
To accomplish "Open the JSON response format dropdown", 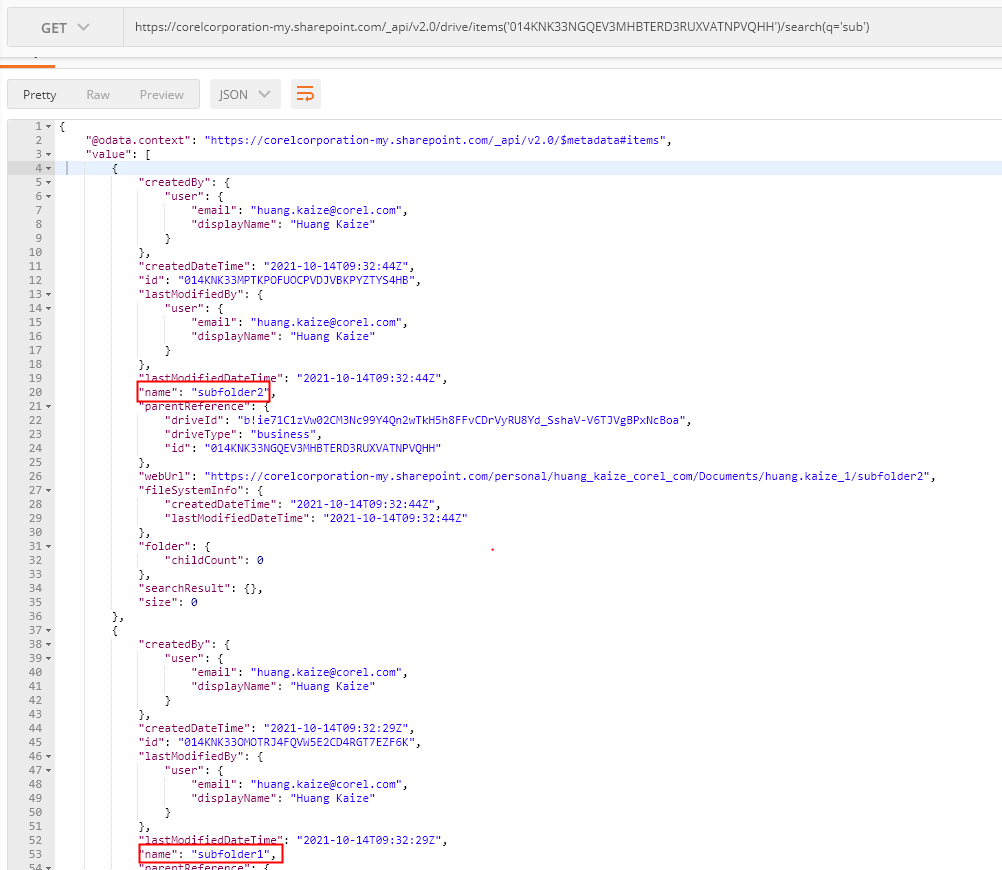I will pos(244,93).
